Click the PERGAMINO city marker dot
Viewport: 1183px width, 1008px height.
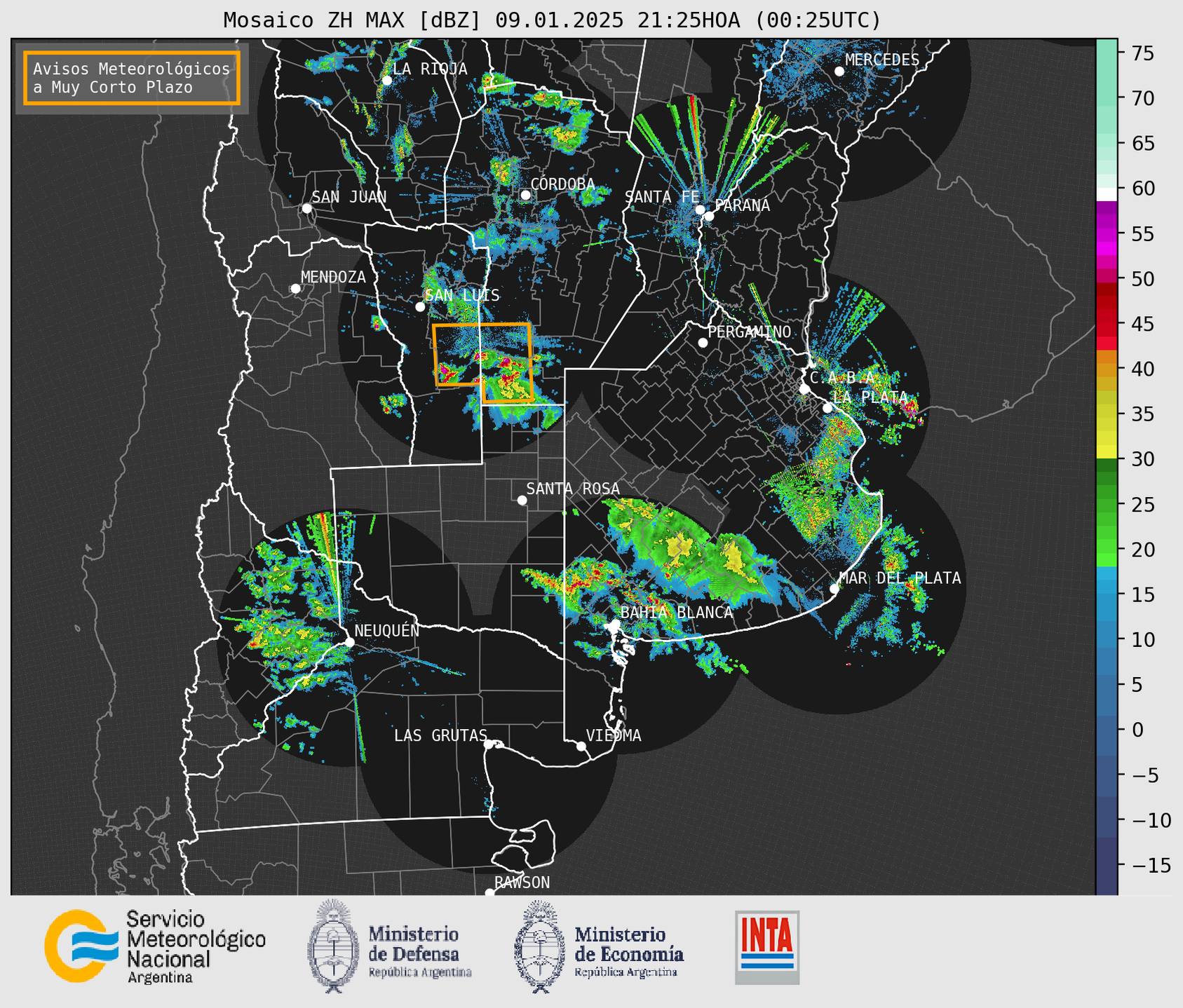pyautogui.click(x=703, y=343)
